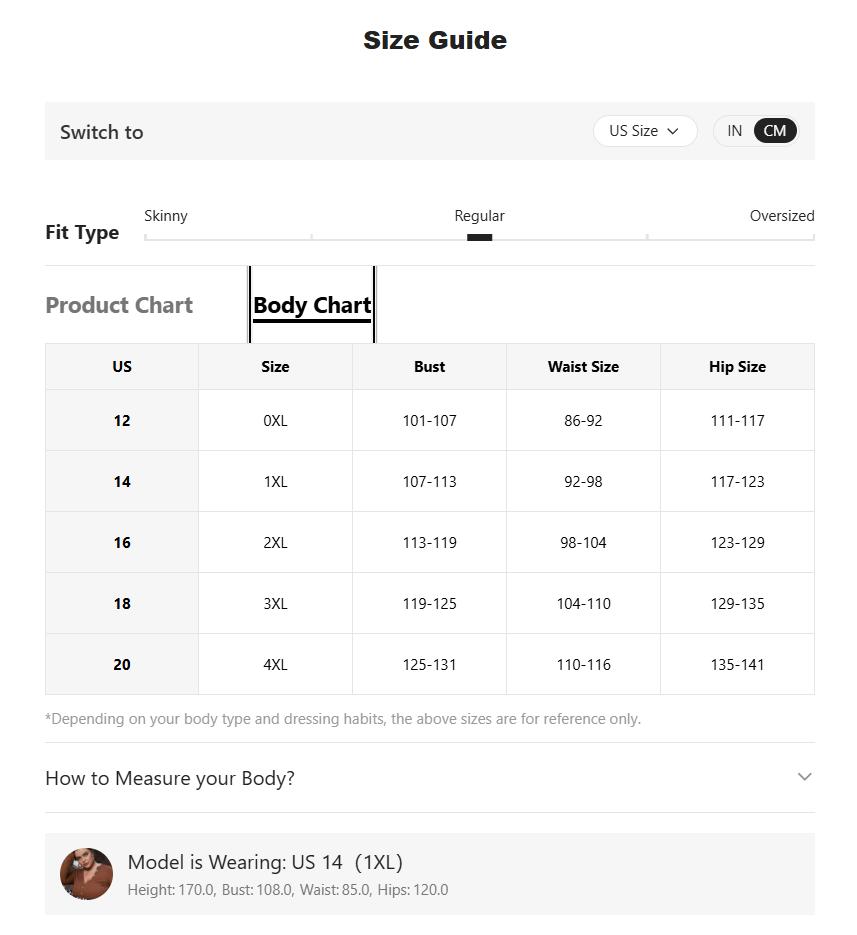The image size is (857, 935).
Task: Click the 2XL size cell
Action: (x=276, y=543)
